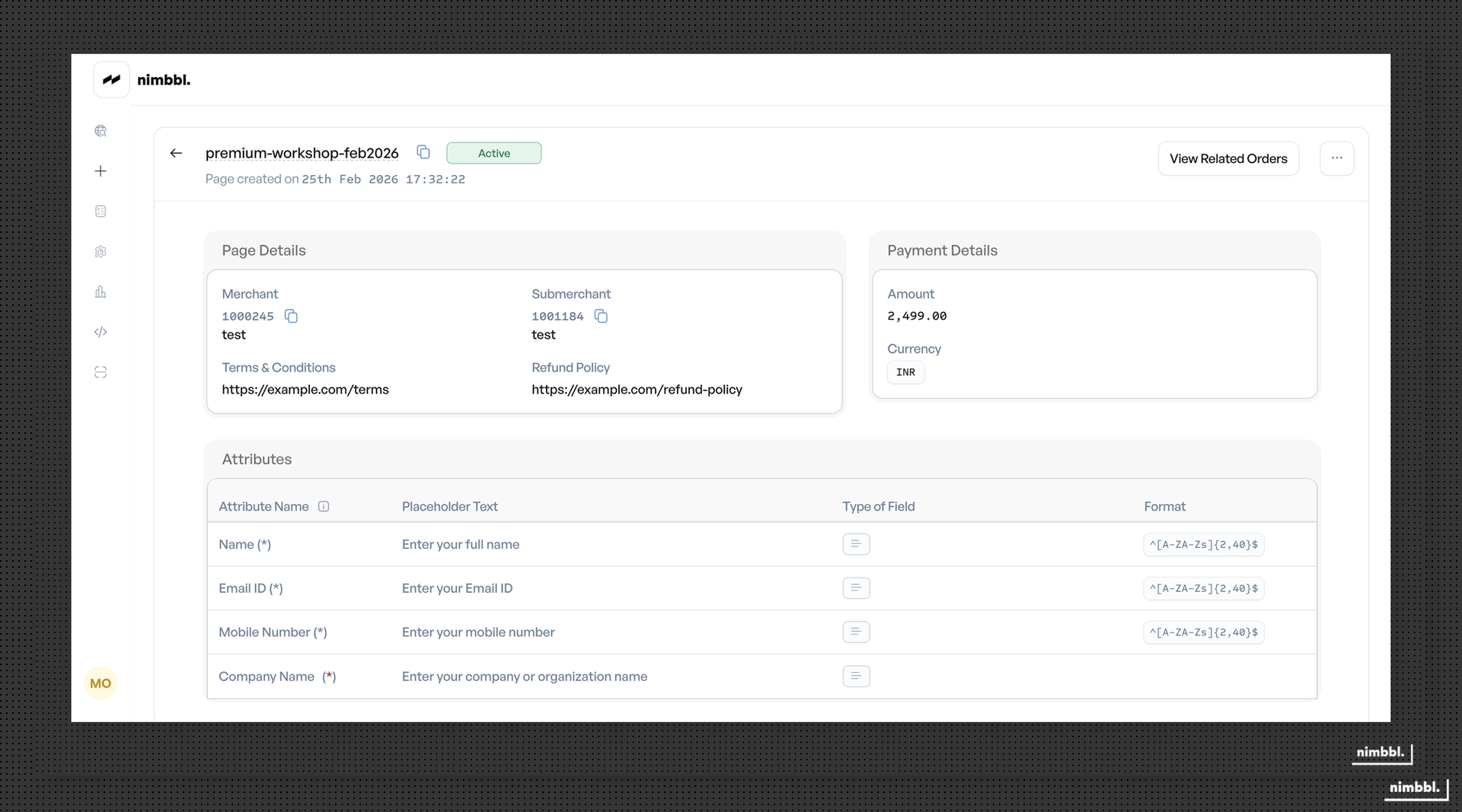
Task: Open the settings gear icon in the sidebar
Action: 101,252
